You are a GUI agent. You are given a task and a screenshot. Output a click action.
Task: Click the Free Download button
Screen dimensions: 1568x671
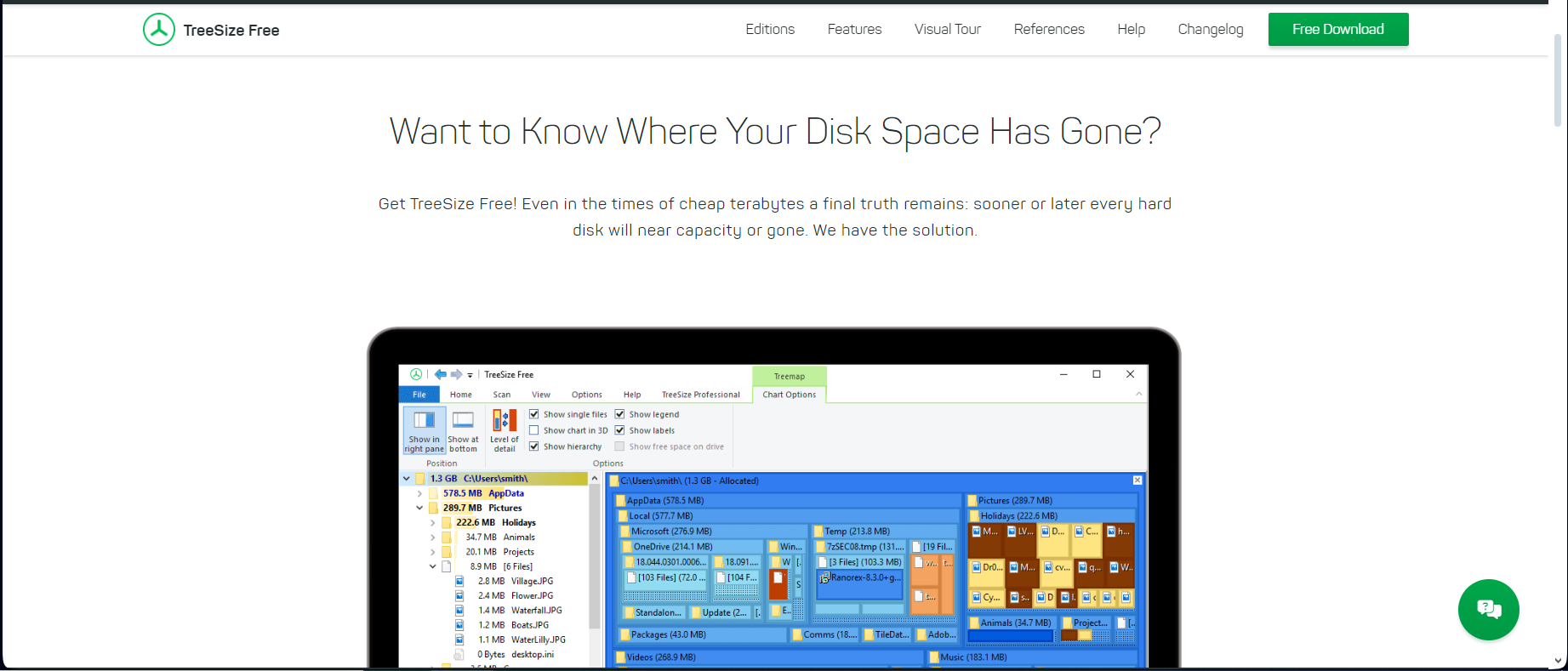tap(1338, 29)
